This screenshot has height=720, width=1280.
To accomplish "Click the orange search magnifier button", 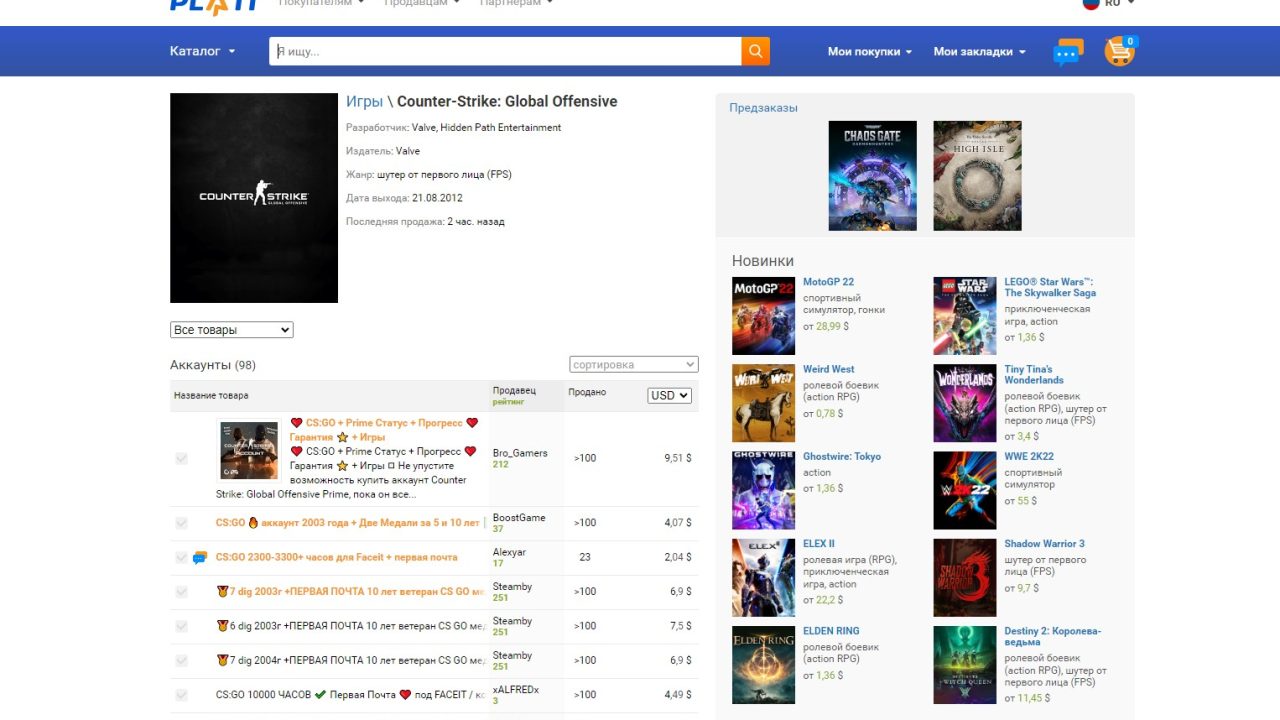I will coord(755,51).
